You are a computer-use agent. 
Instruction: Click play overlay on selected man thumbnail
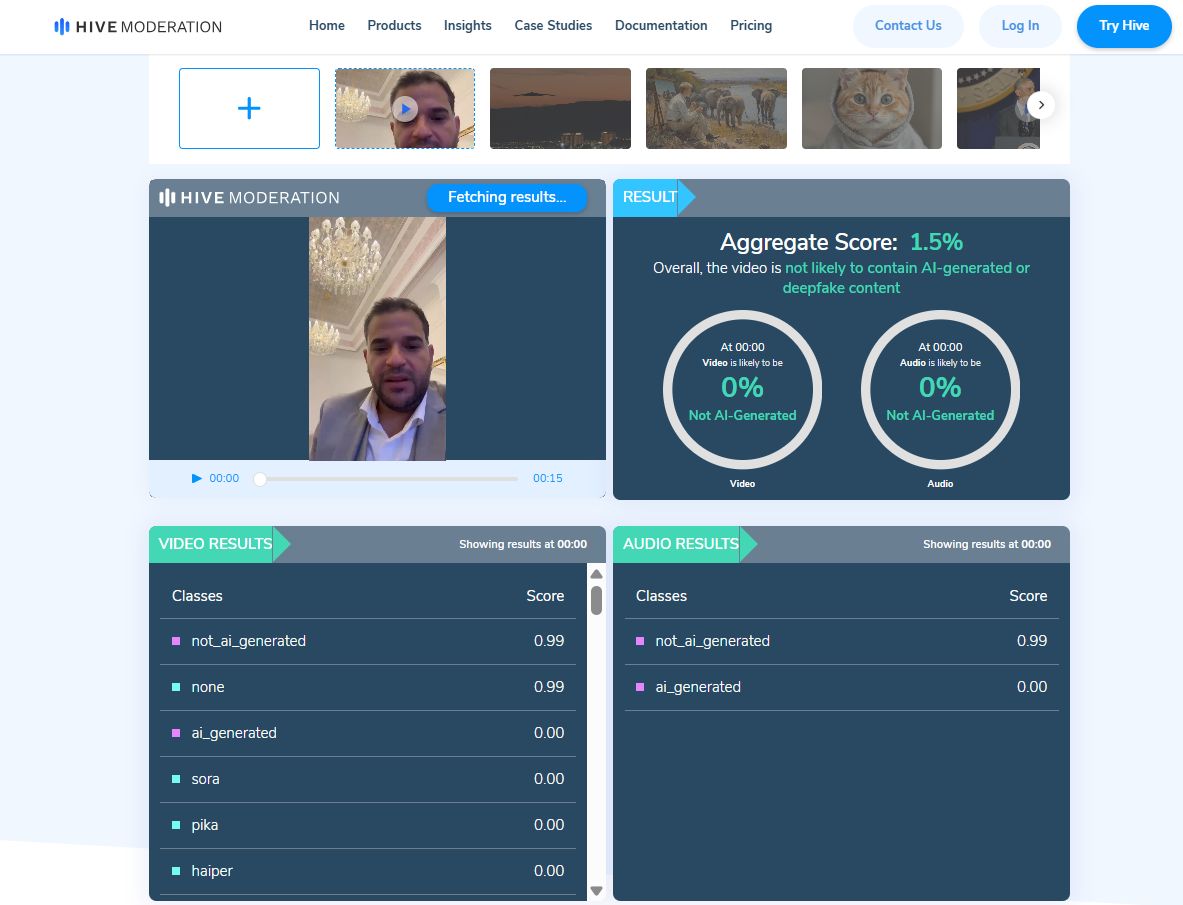[x=405, y=108]
